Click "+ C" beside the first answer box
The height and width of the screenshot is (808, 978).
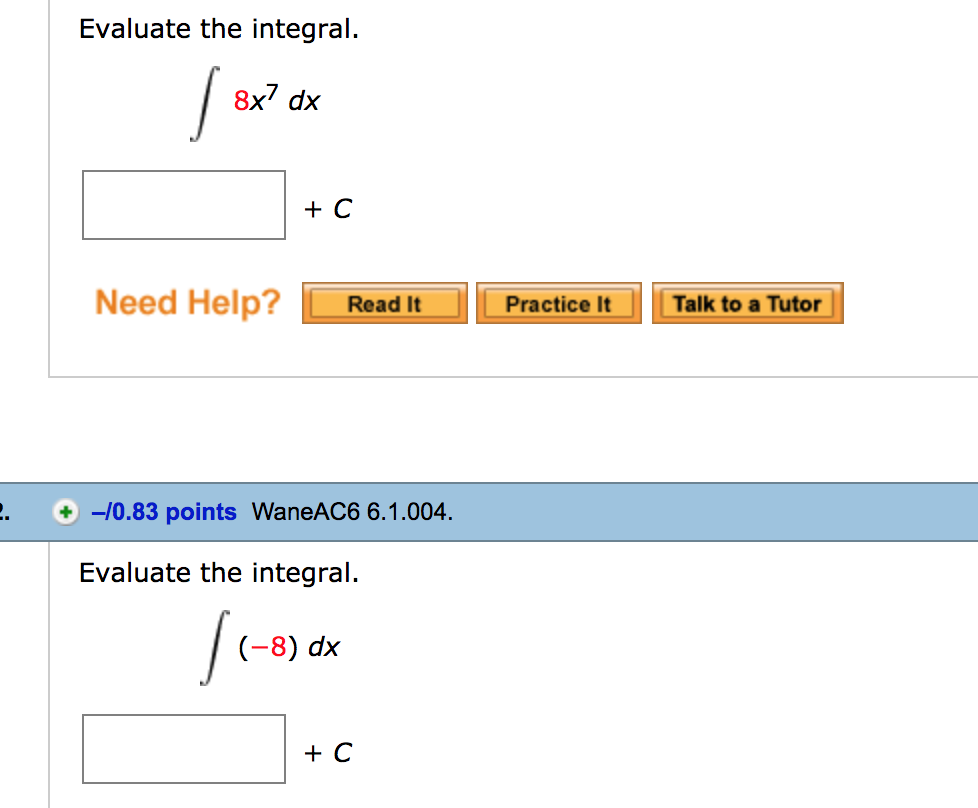329,209
